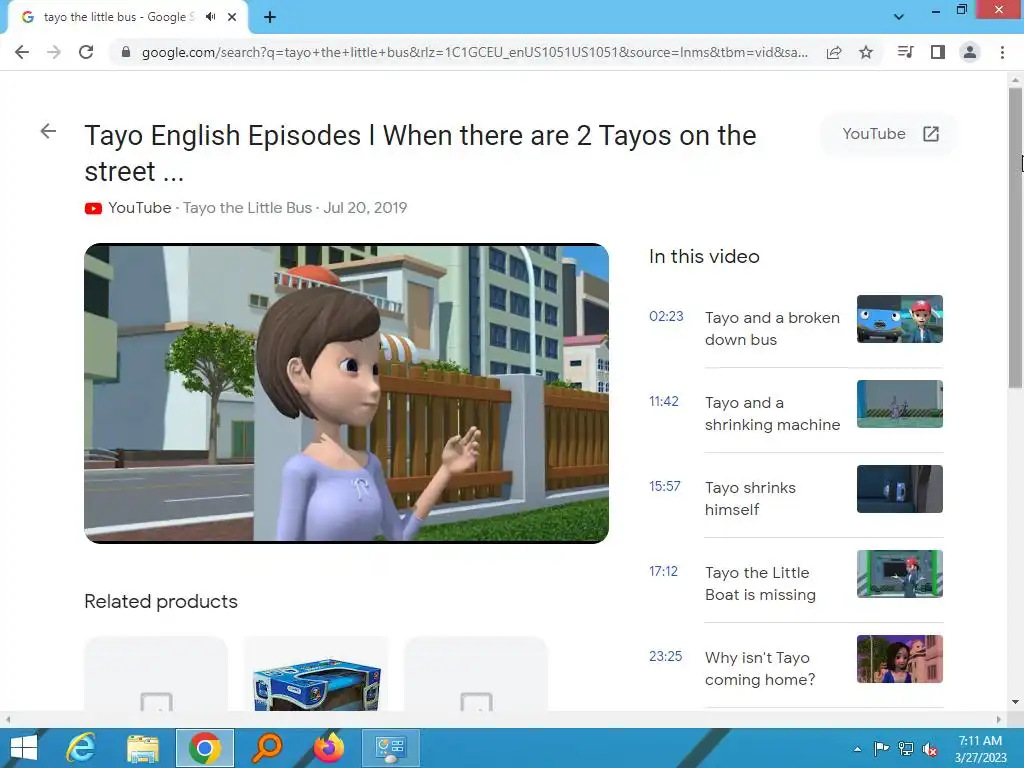1024x768 pixels.
Task: Open network tray icon
Action: 906,749
